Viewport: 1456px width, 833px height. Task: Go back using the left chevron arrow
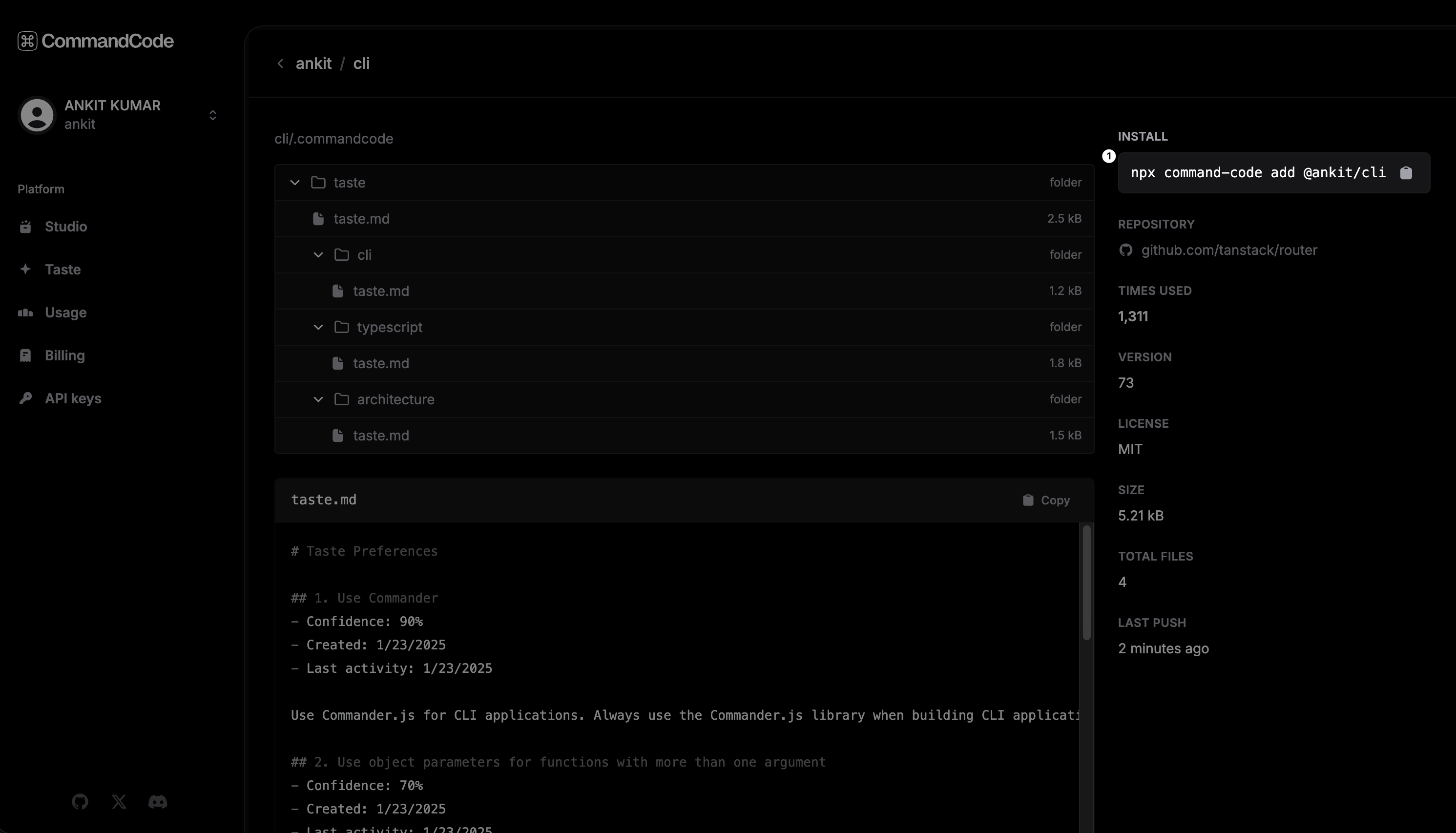(280, 63)
